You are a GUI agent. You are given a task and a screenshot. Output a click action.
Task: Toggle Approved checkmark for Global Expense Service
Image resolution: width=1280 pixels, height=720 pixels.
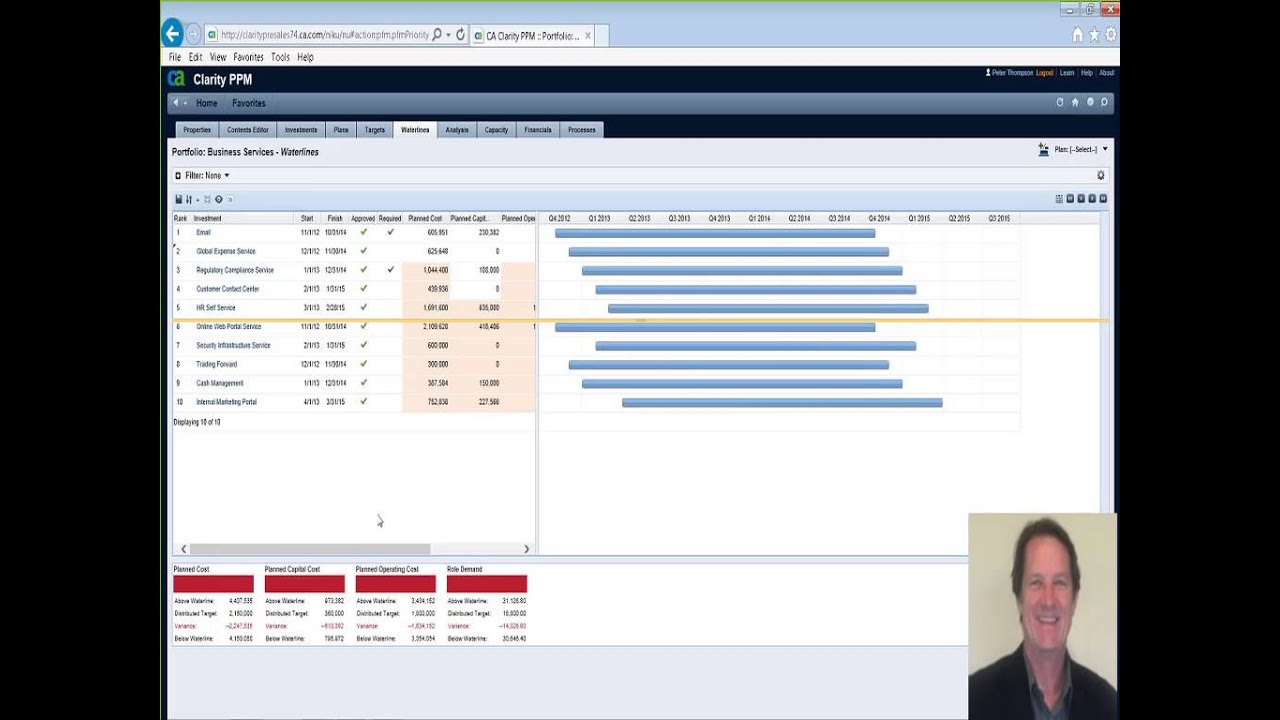[x=363, y=251]
